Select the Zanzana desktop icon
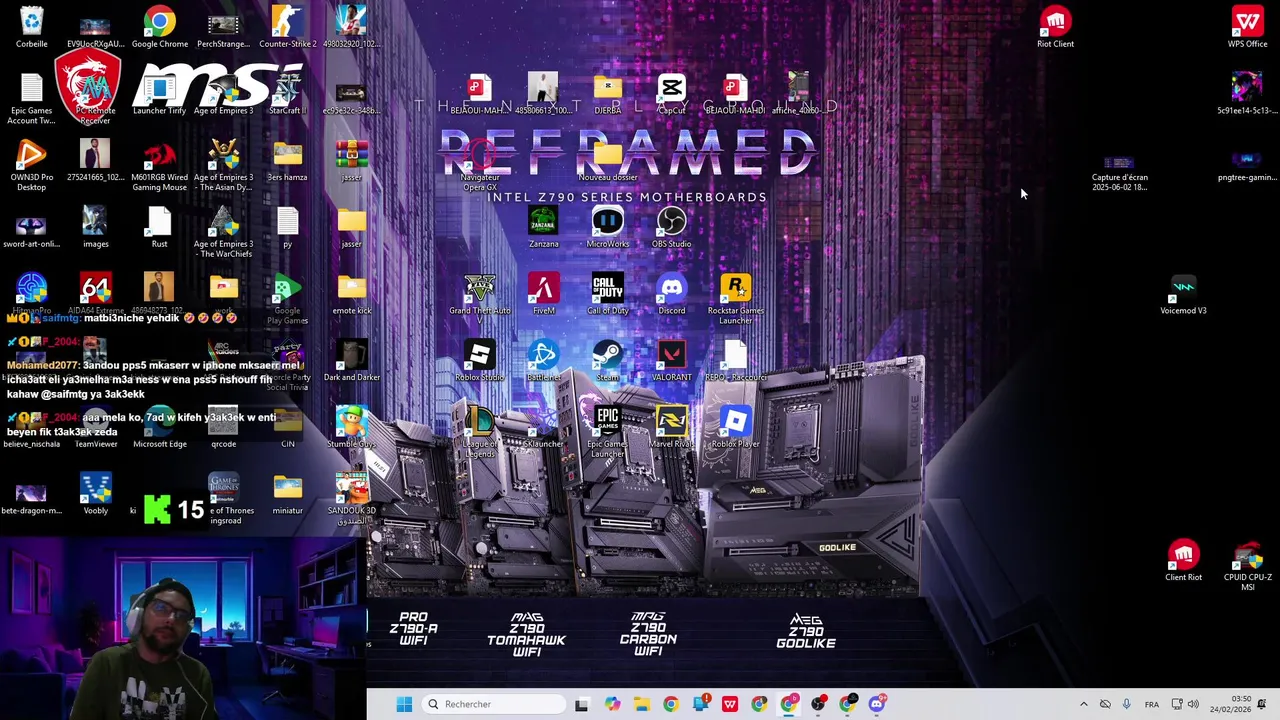1280x720 pixels. tap(543, 227)
